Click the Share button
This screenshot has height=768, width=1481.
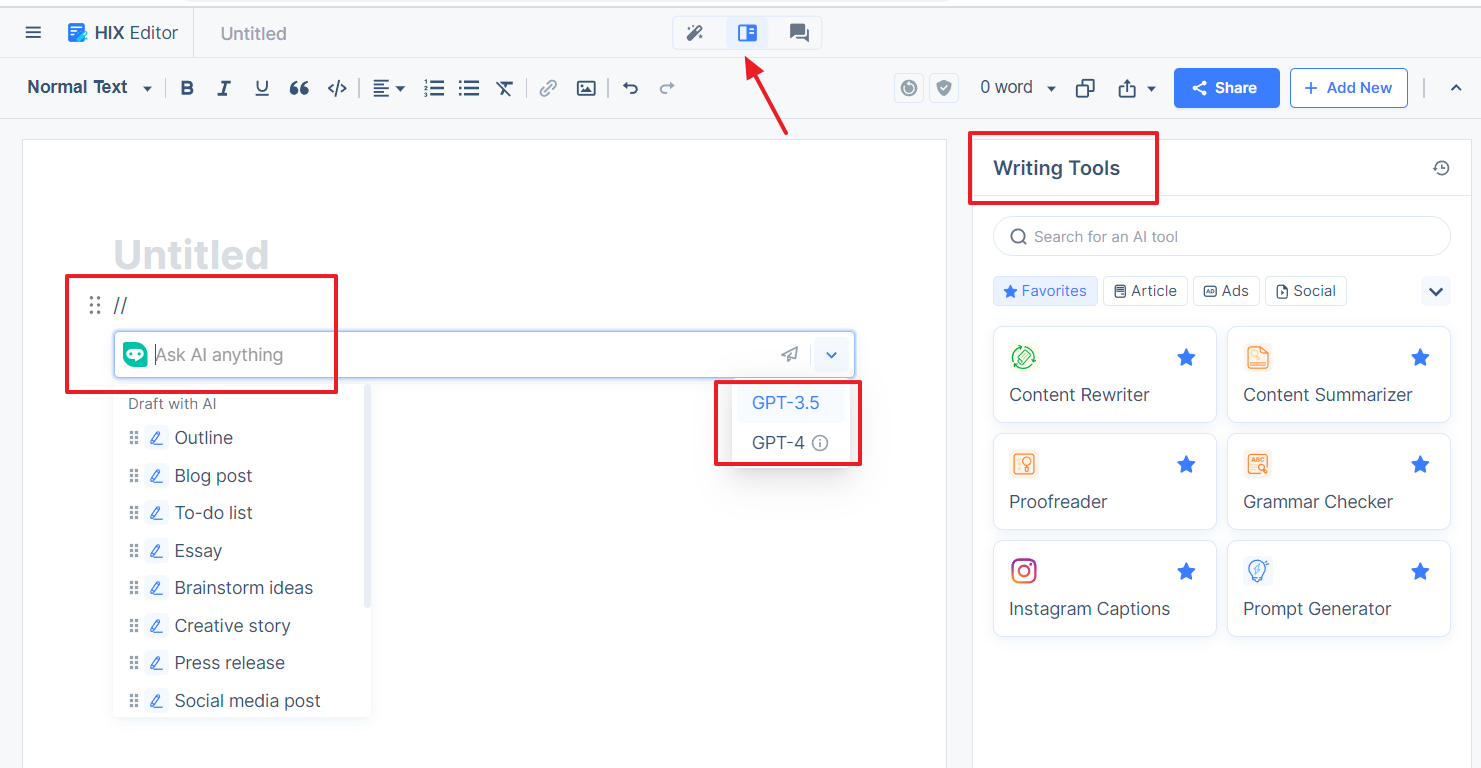pos(1226,88)
